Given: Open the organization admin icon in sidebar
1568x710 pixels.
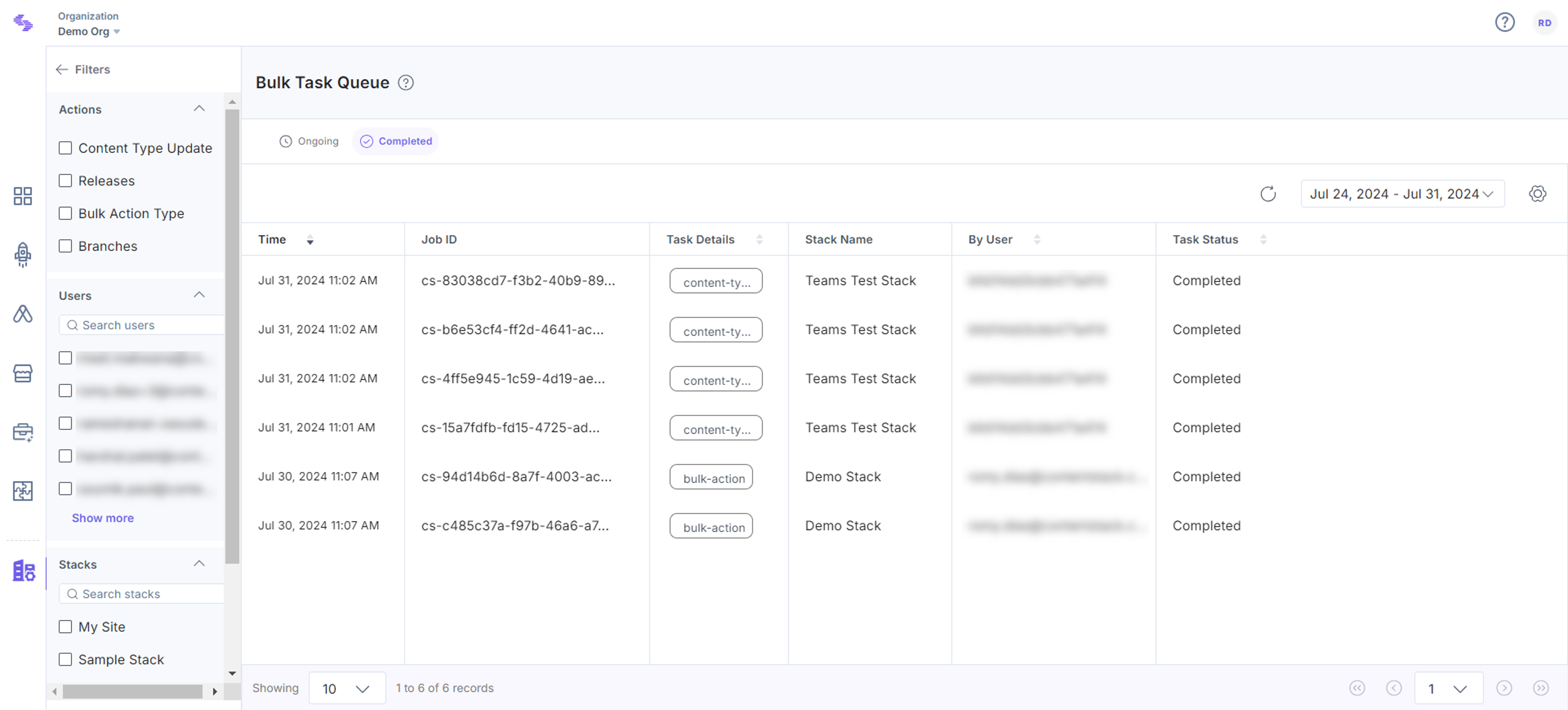Looking at the screenshot, I should click(24, 571).
